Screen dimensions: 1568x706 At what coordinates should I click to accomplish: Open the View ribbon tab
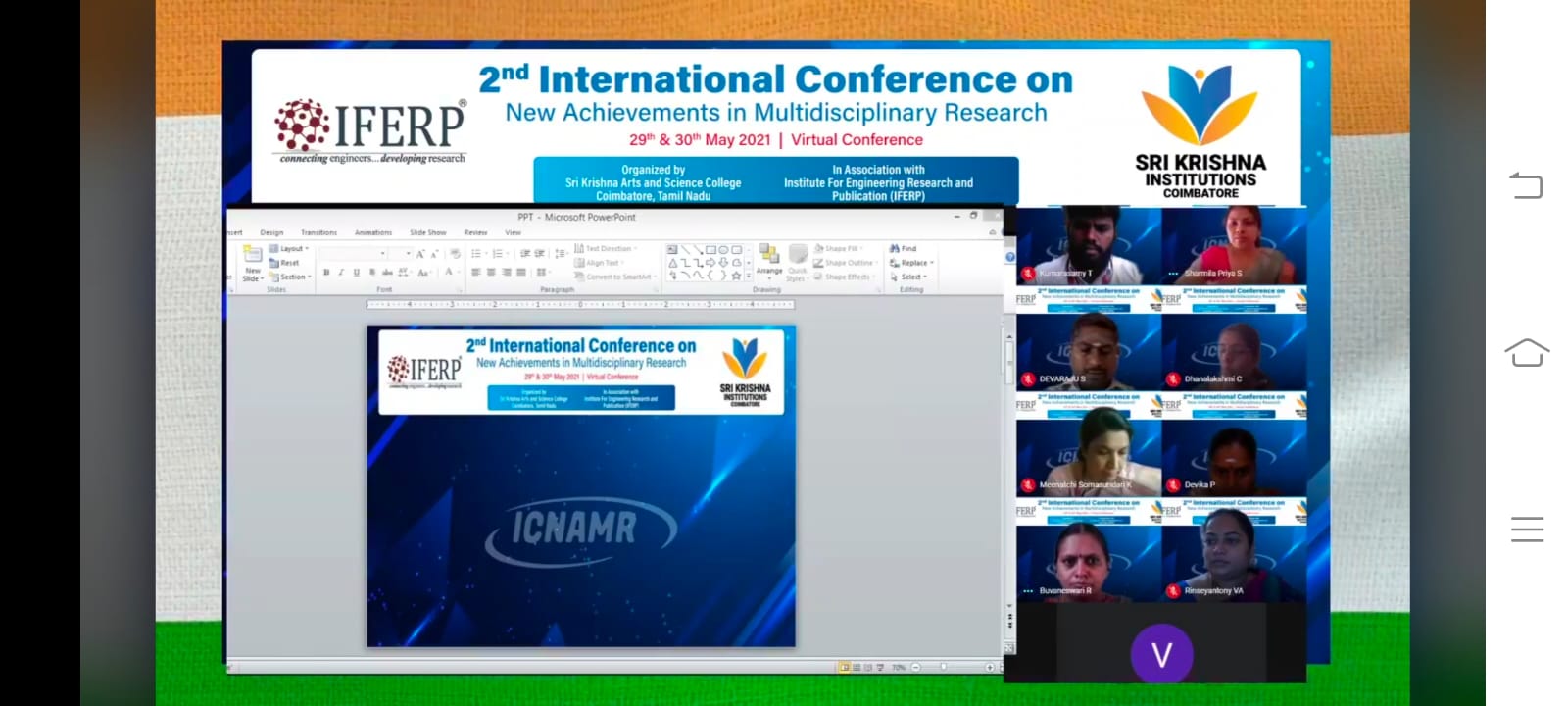pyautogui.click(x=513, y=232)
